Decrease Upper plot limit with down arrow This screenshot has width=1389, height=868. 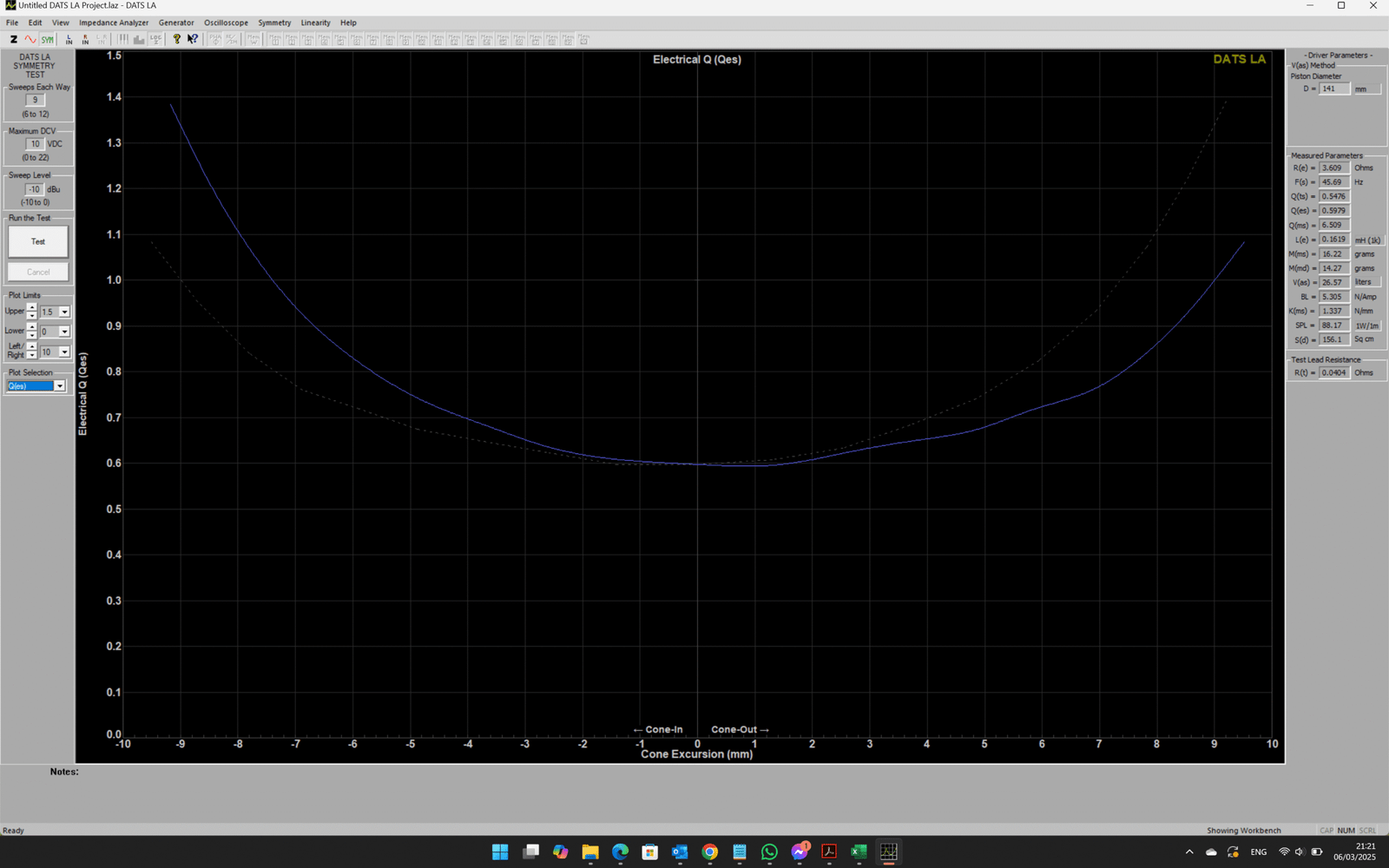32,315
